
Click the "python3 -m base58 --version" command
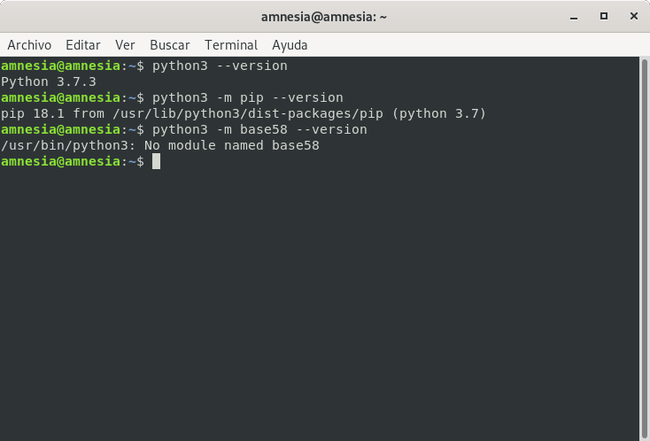(x=260, y=130)
